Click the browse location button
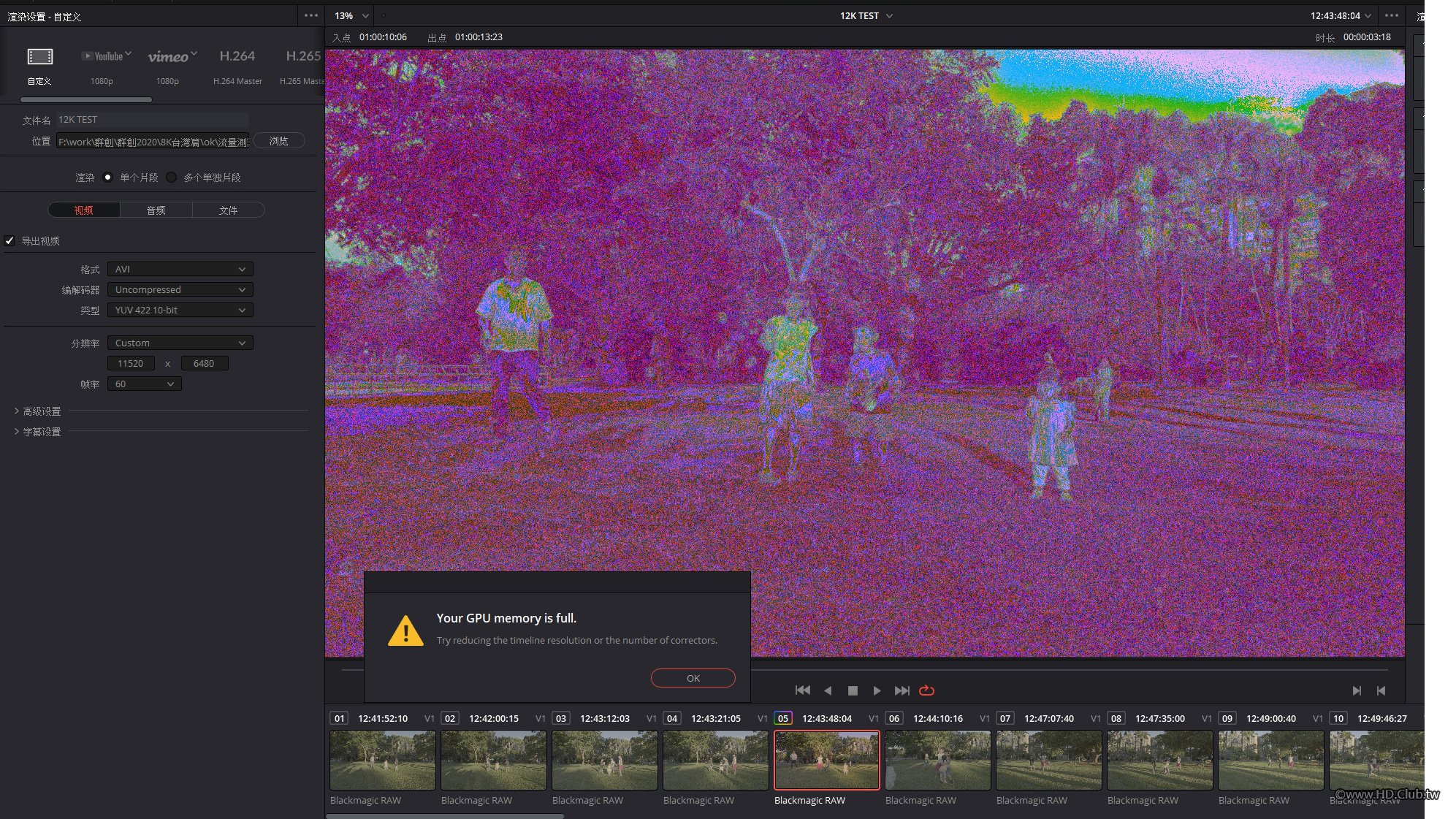This screenshot has width=1456, height=819. coord(278,141)
